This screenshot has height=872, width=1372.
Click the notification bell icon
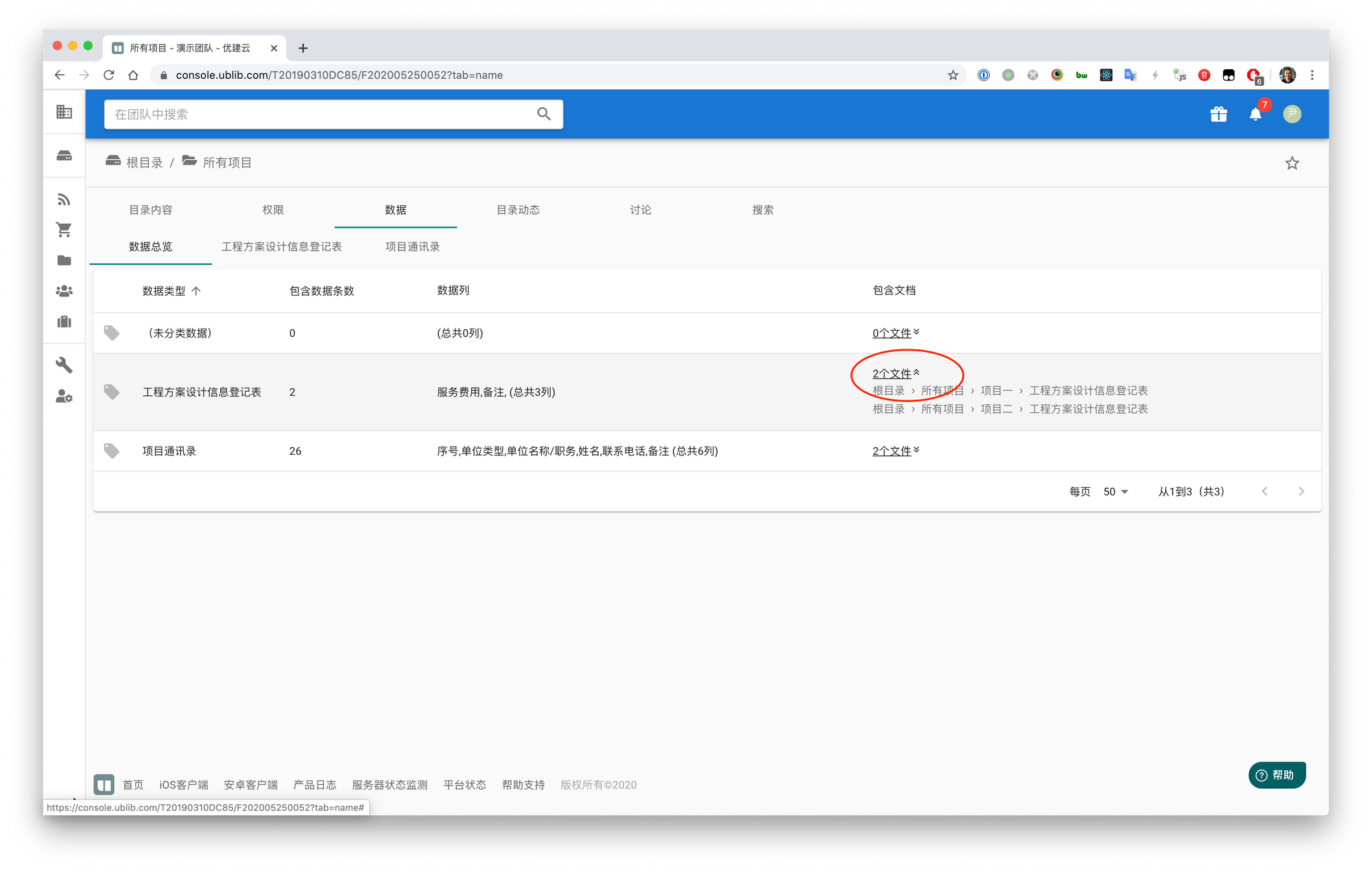(x=1255, y=115)
